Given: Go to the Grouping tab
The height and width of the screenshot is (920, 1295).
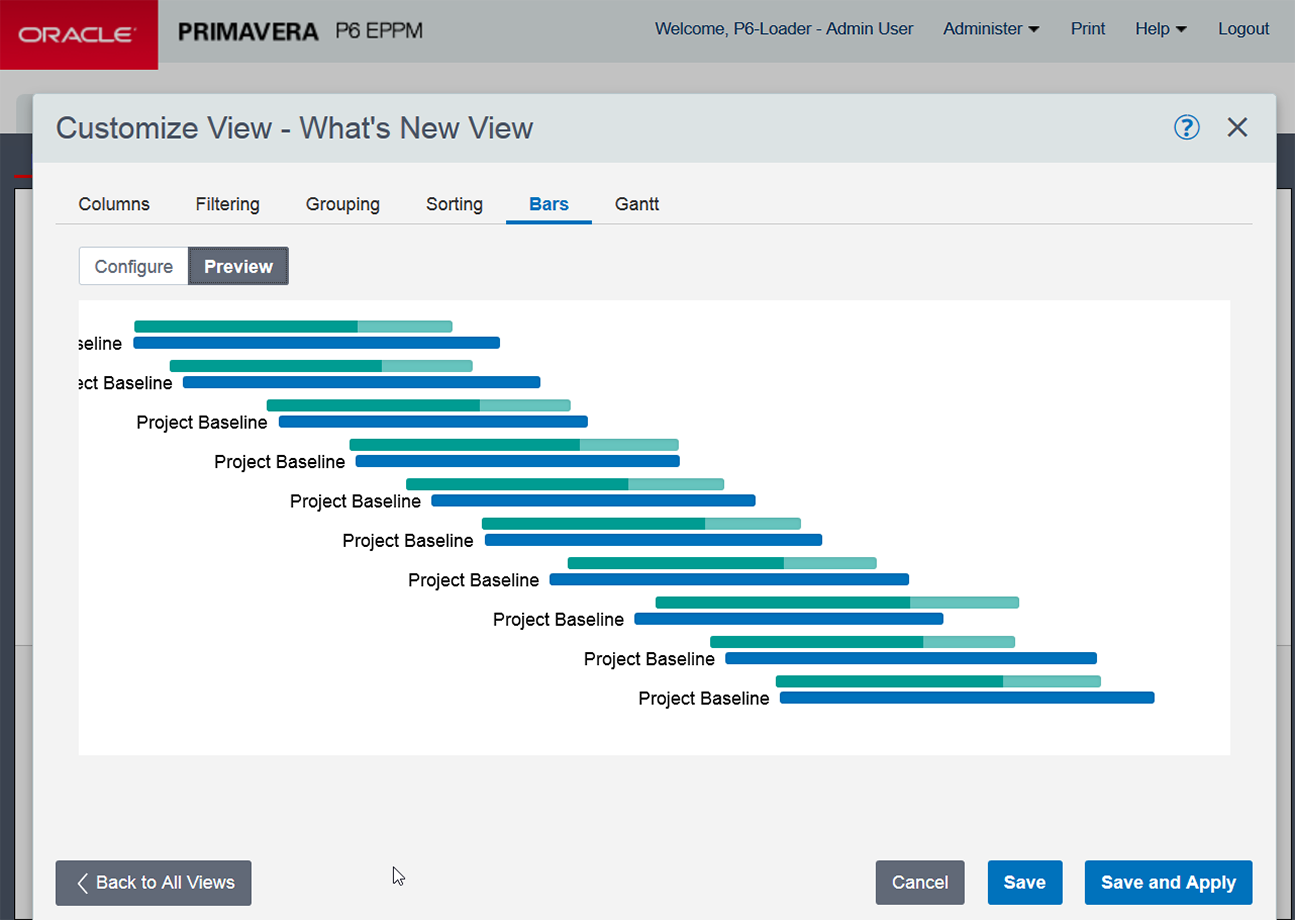Looking at the screenshot, I should pyautogui.click(x=342, y=204).
